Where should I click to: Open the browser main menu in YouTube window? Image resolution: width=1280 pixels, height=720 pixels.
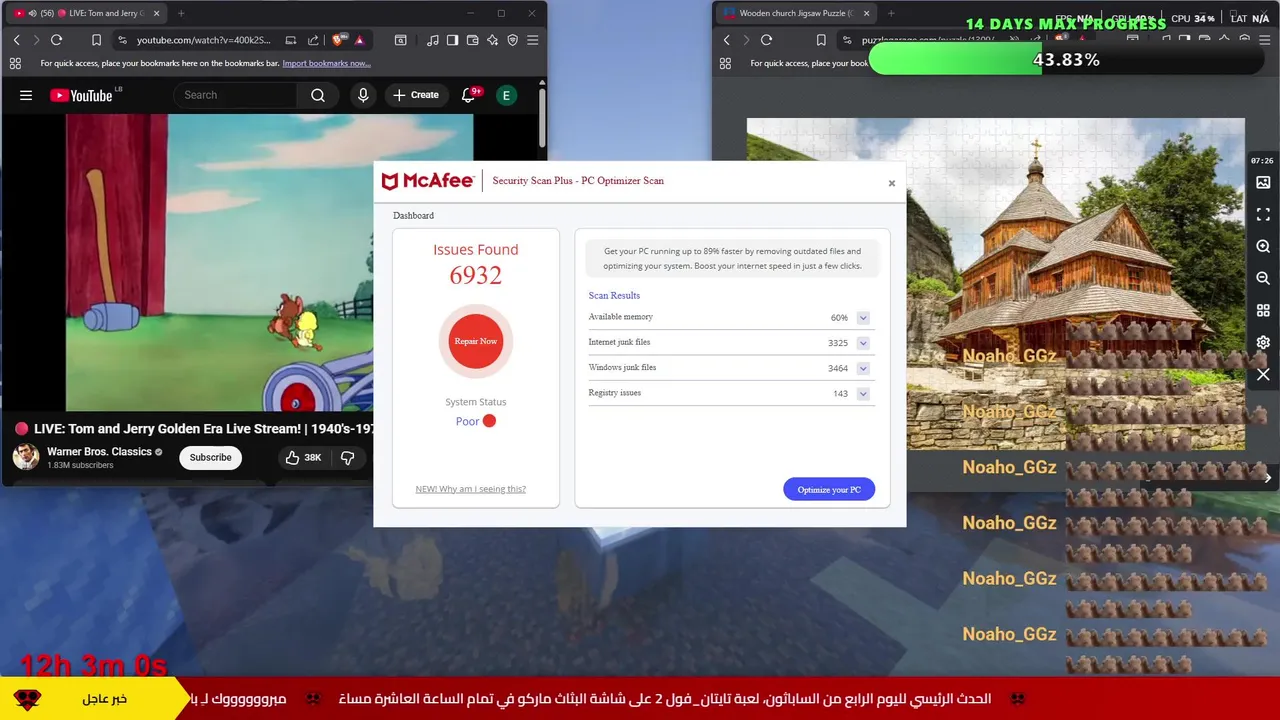[x=532, y=40]
